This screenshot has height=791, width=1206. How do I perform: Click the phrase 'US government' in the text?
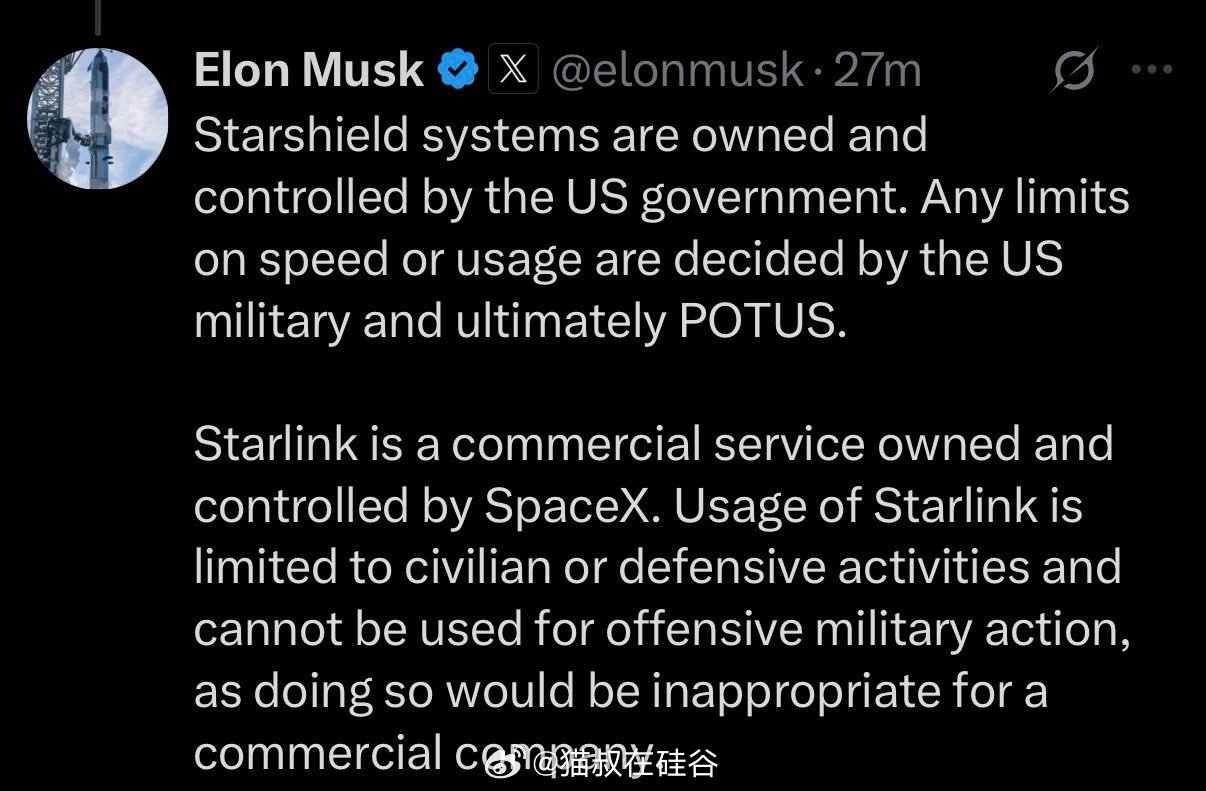738,198
